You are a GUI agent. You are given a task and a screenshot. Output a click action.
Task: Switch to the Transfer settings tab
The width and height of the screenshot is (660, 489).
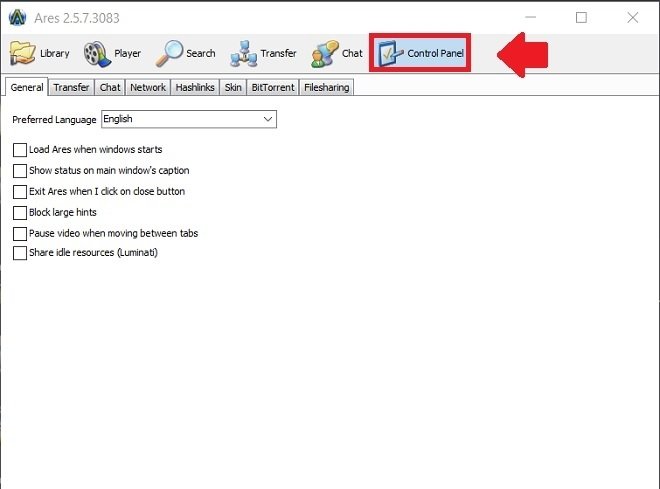[71, 87]
